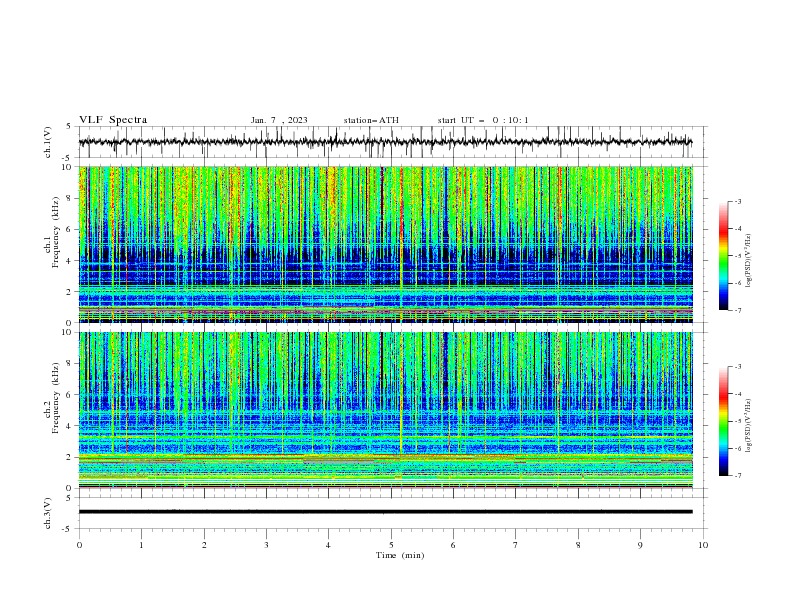Click the ch.1 spectrogram panel
Image resolution: width=792 pixels, height=612 pixels.
click(386, 244)
